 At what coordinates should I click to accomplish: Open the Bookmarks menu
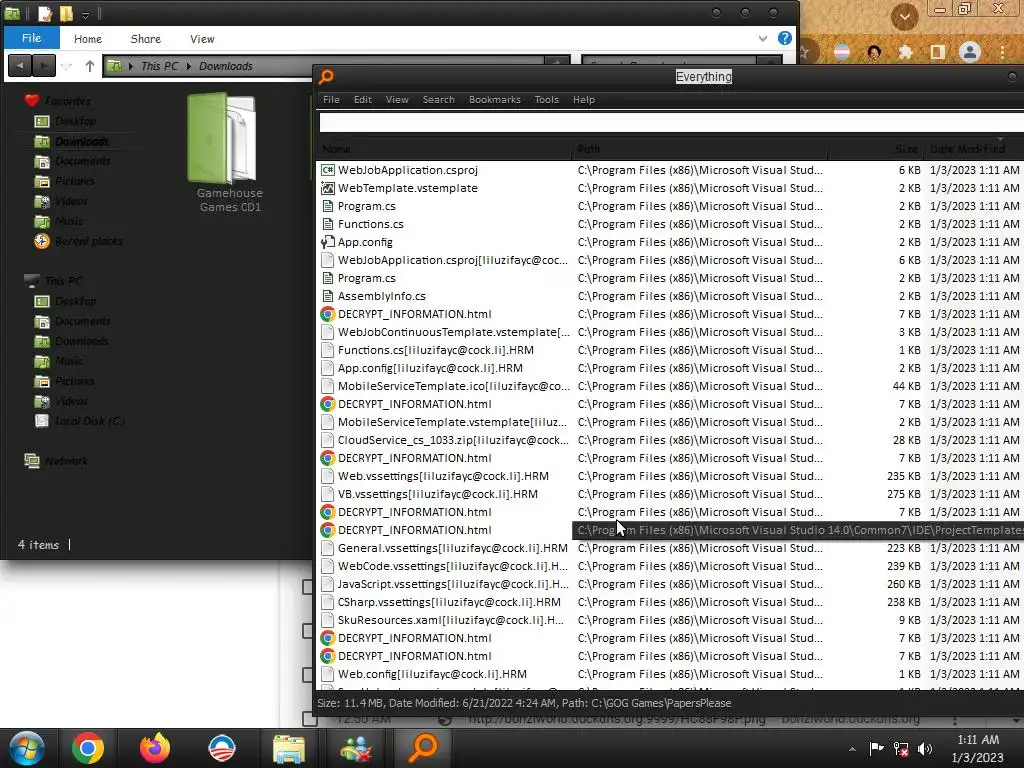coord(494,100)
